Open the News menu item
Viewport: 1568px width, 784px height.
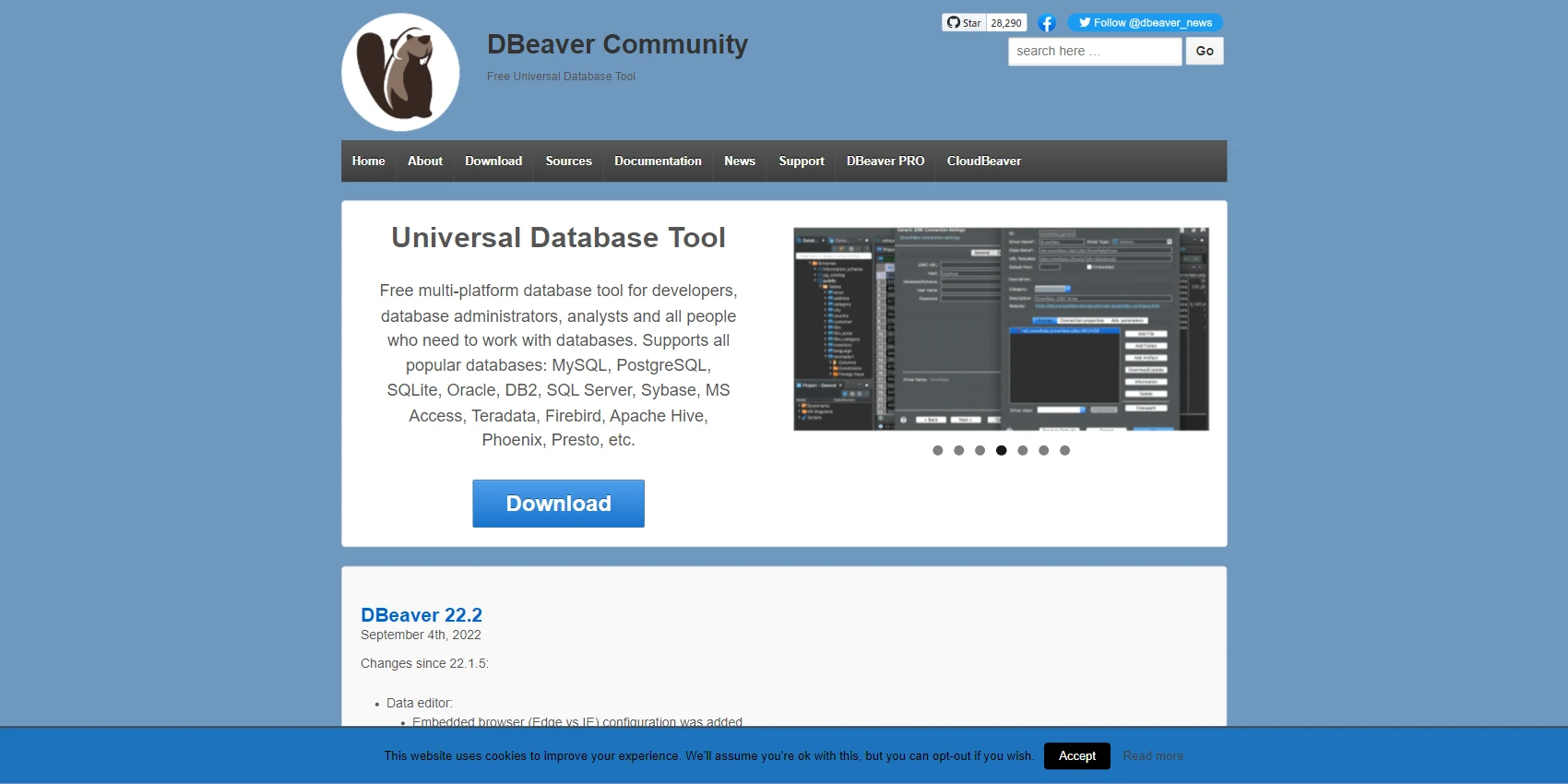point(740,161)
